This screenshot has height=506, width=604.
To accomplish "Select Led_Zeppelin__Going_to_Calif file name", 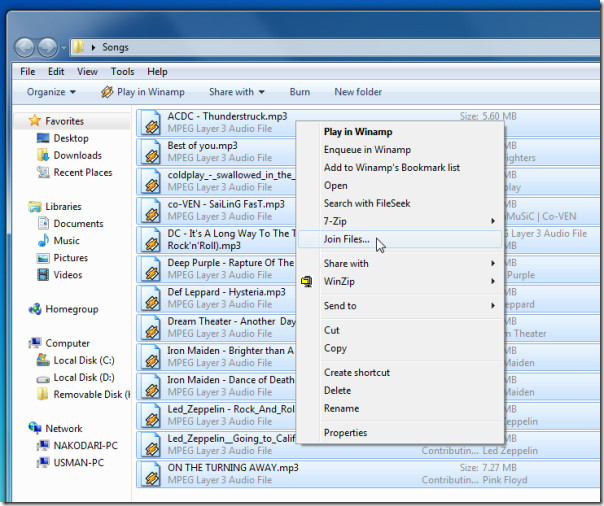I will pyautogui.click(x=231, y=438).
